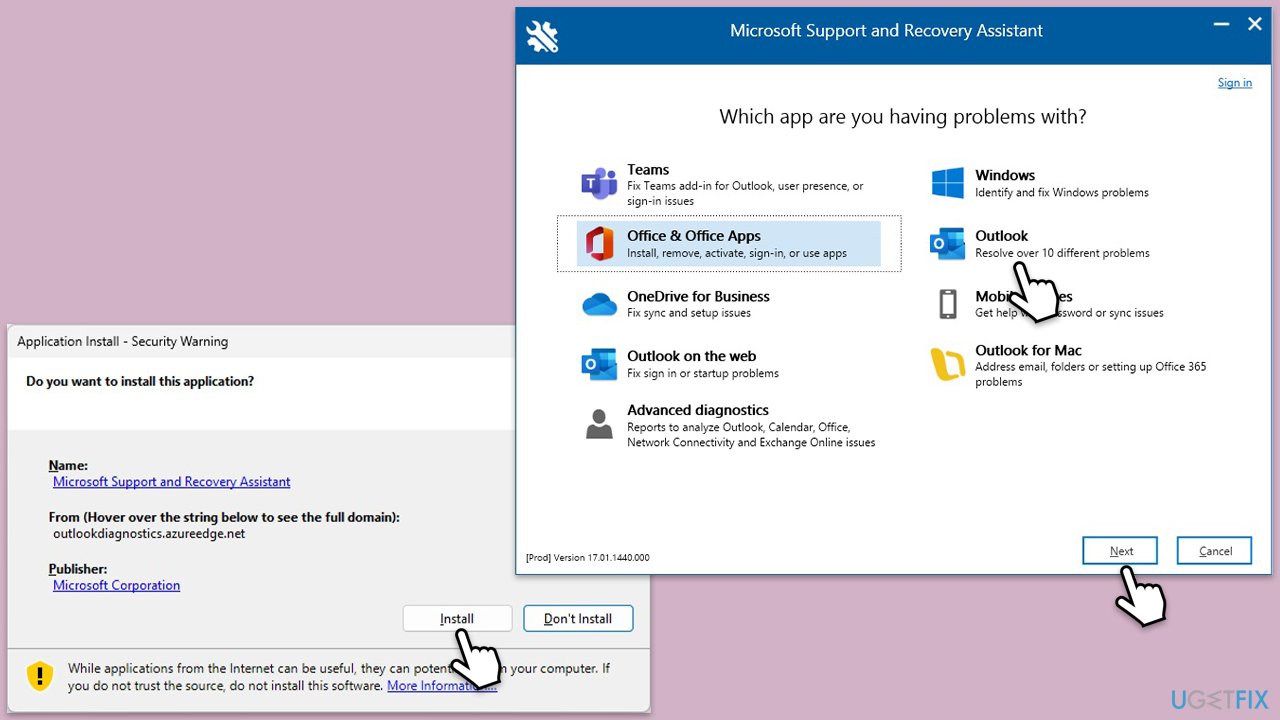
Task: Click 'Fix sign in or startup problems' description
Action: click(703, 373)
